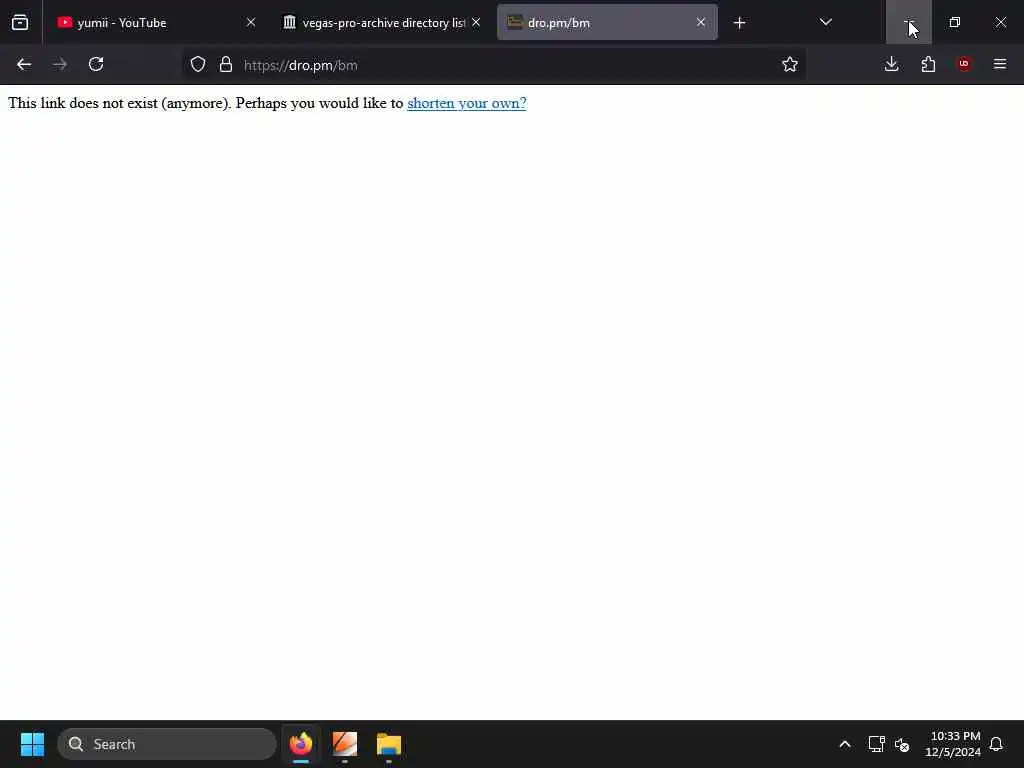The height and width of the screenshot is (768, 1024).
Task: Switch to the yumii - YouTube tab
Action: click(157, 23)
